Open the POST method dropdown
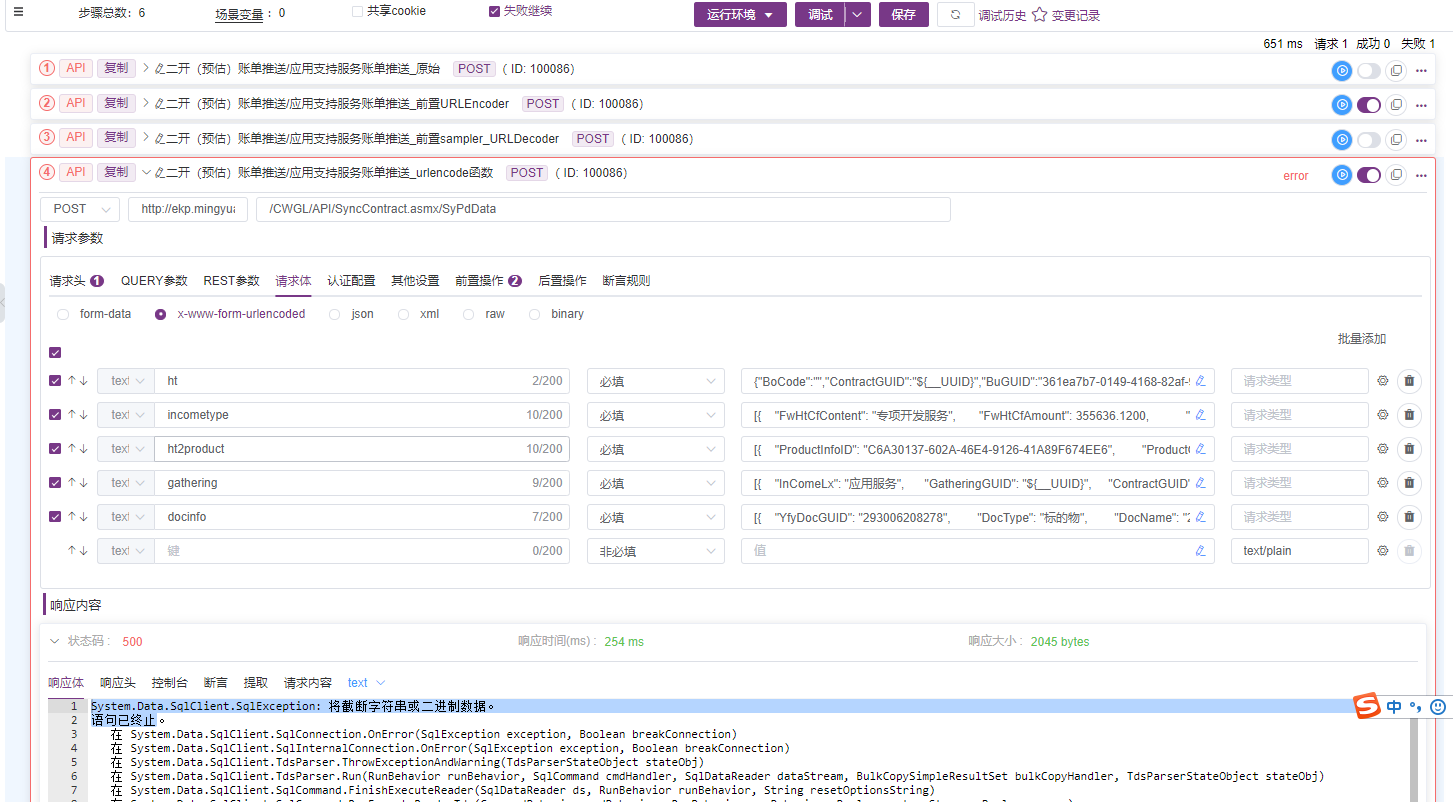 point(80,209)
